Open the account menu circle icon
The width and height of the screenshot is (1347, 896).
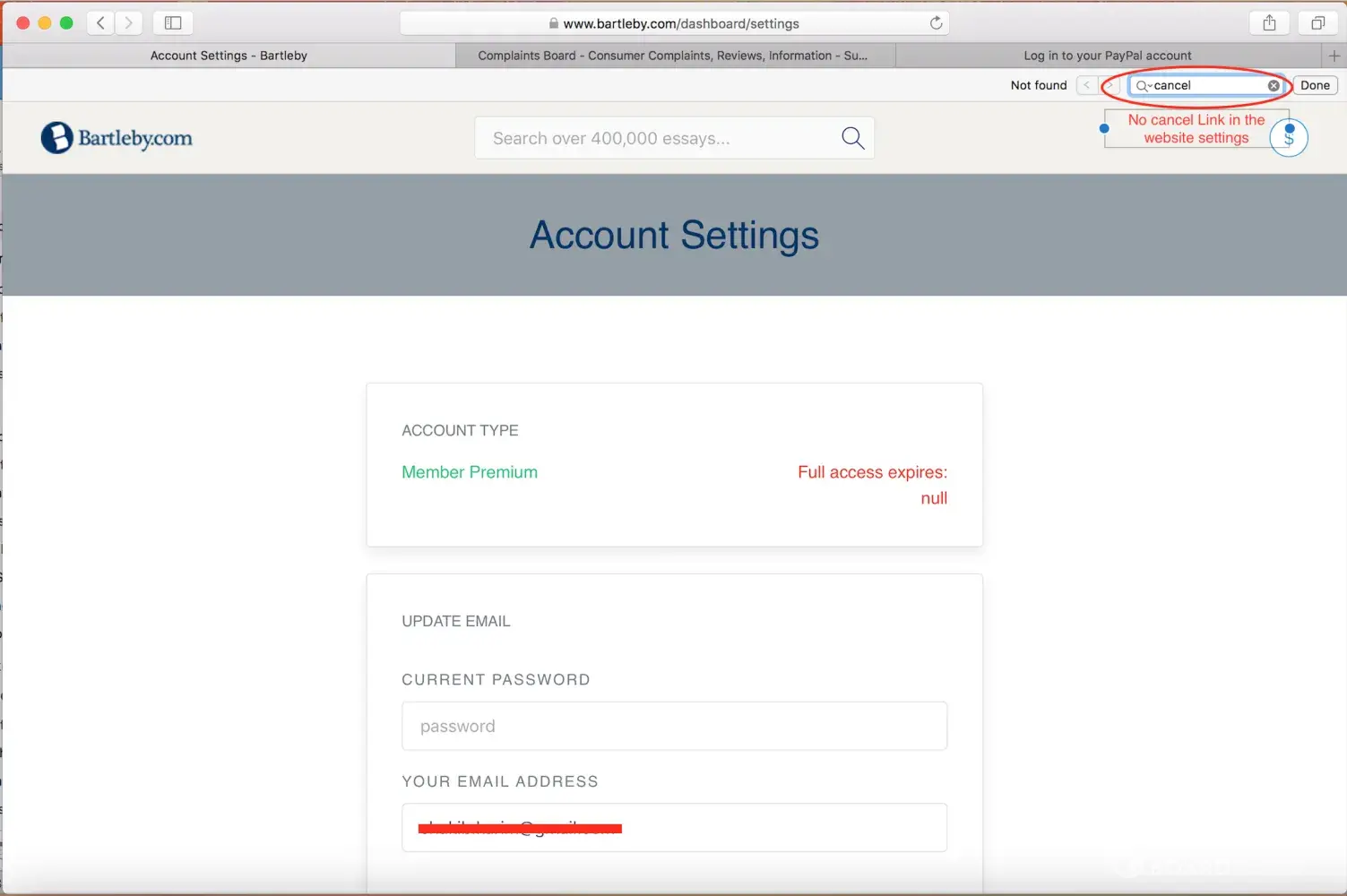tap(1289, 138)
